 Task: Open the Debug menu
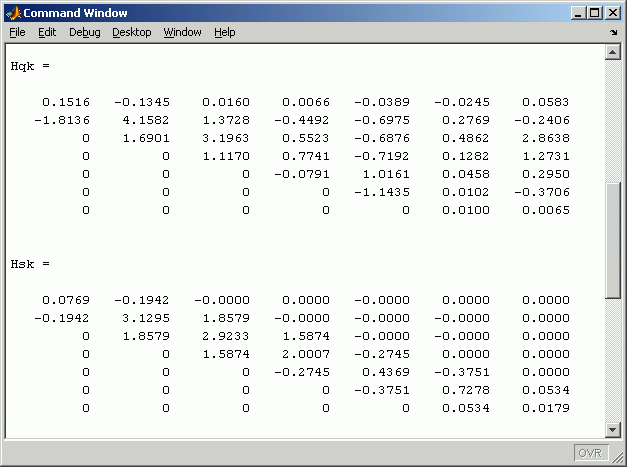(84, 32)
